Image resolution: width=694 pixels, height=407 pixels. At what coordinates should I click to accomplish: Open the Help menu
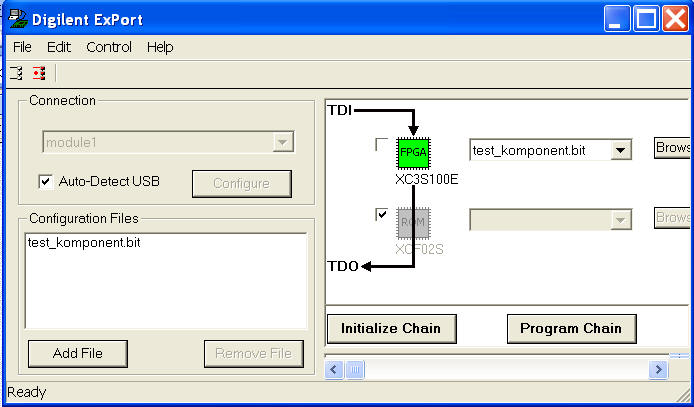[160, 47]
